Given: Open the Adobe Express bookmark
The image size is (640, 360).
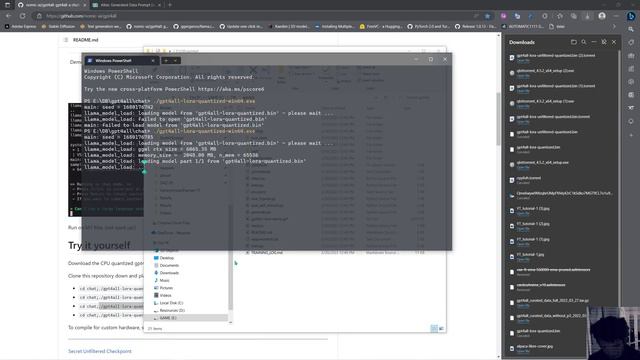Looking at the screenshot, I should (21, 26).
